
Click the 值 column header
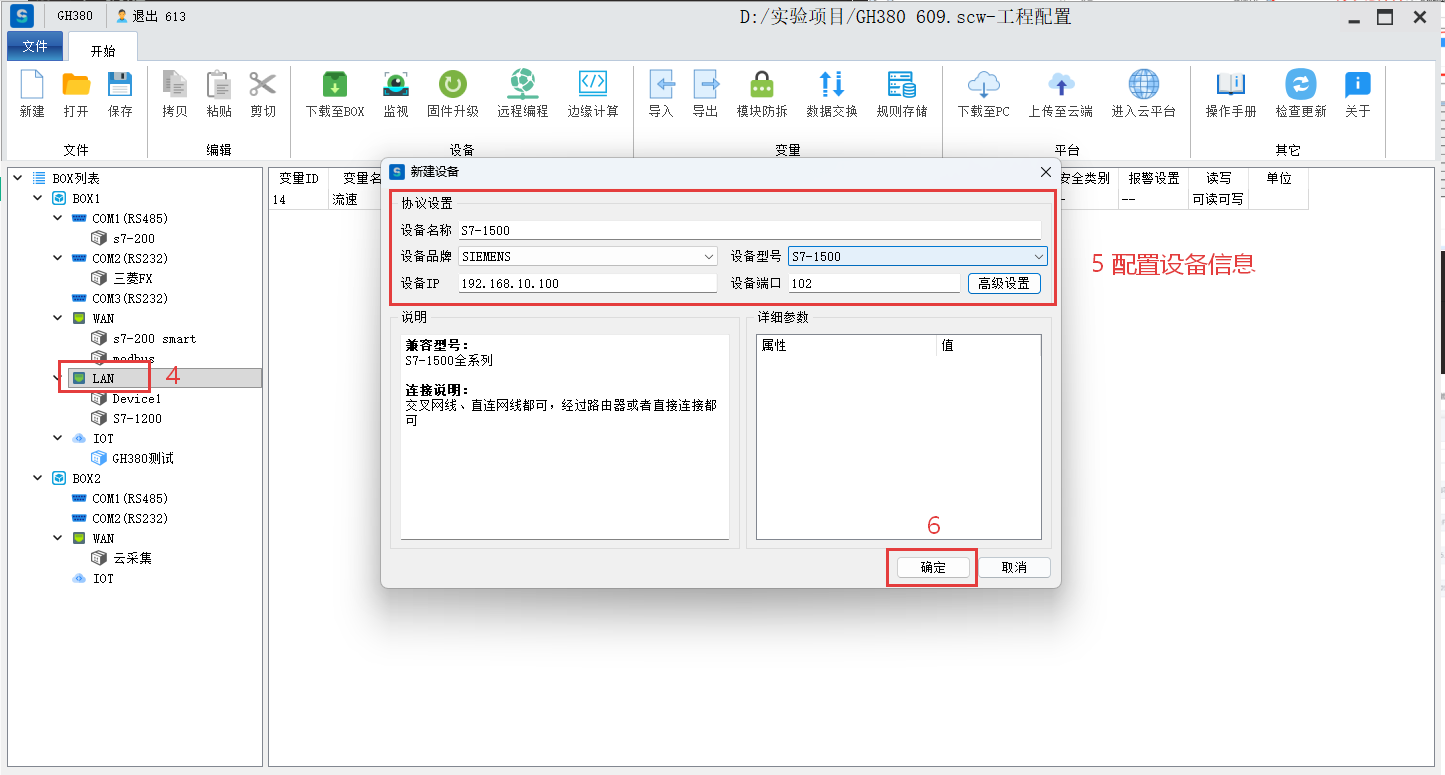pos(988,345)
